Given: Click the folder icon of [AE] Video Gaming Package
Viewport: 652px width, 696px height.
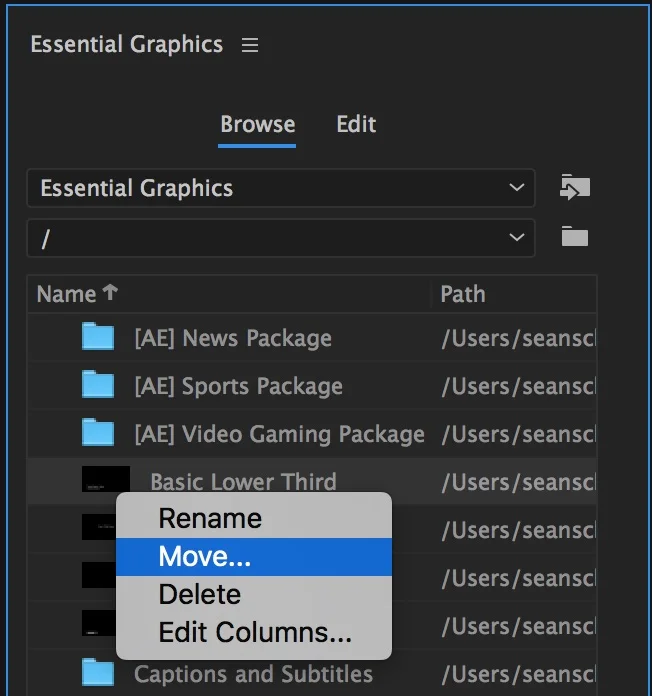Looking at the screenshot, I should coord(98,432).
